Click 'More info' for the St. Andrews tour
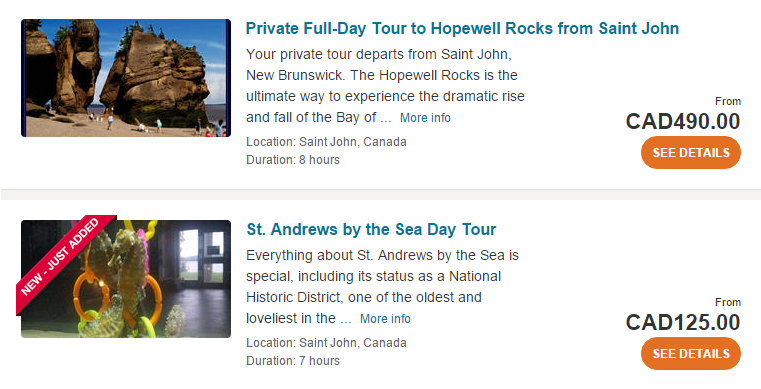The height and width of the screenshot is (389, 761). click(385, 319)
